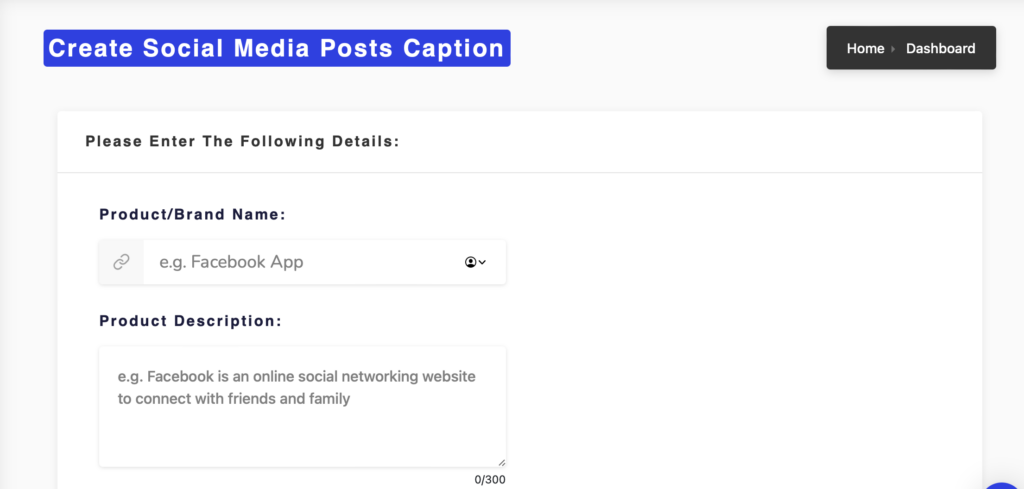Click the Please Enter The Following Details header
1024x489 pixels.
point(242,142)
